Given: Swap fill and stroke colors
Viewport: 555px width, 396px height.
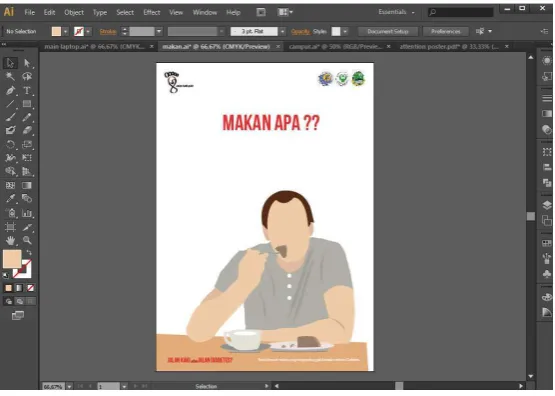Looking at the screenshot, I should (29, 253).
